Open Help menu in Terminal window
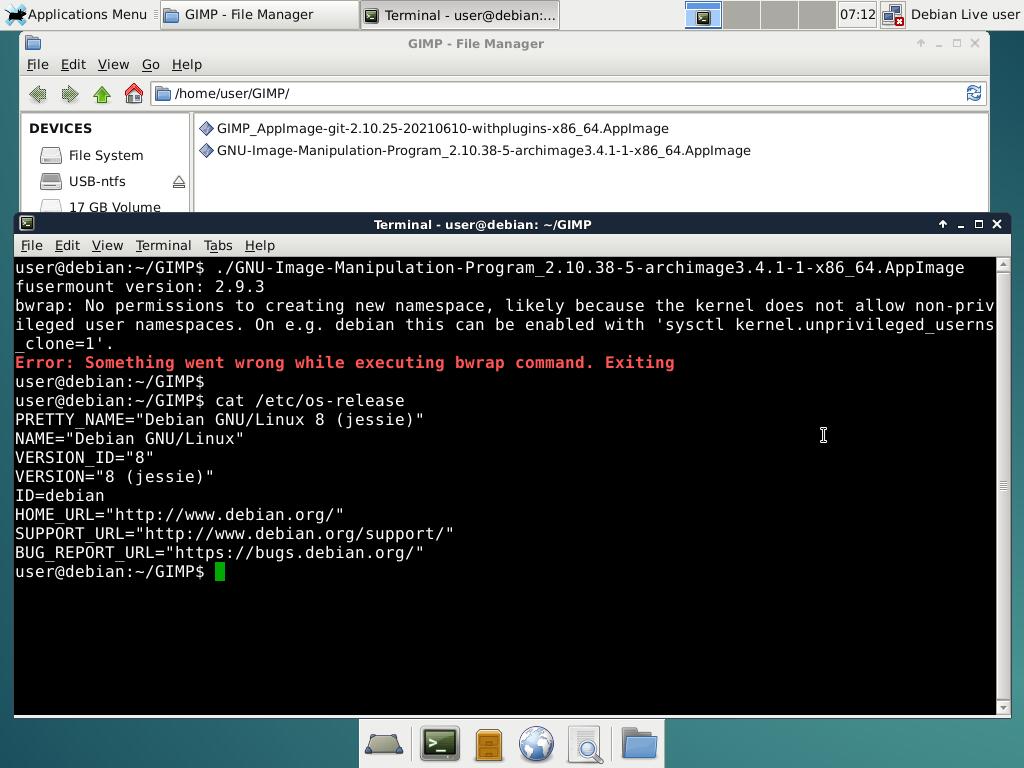Image resolution: width=1024 pixels, height=768 pixels. click(x=260, y=246)
